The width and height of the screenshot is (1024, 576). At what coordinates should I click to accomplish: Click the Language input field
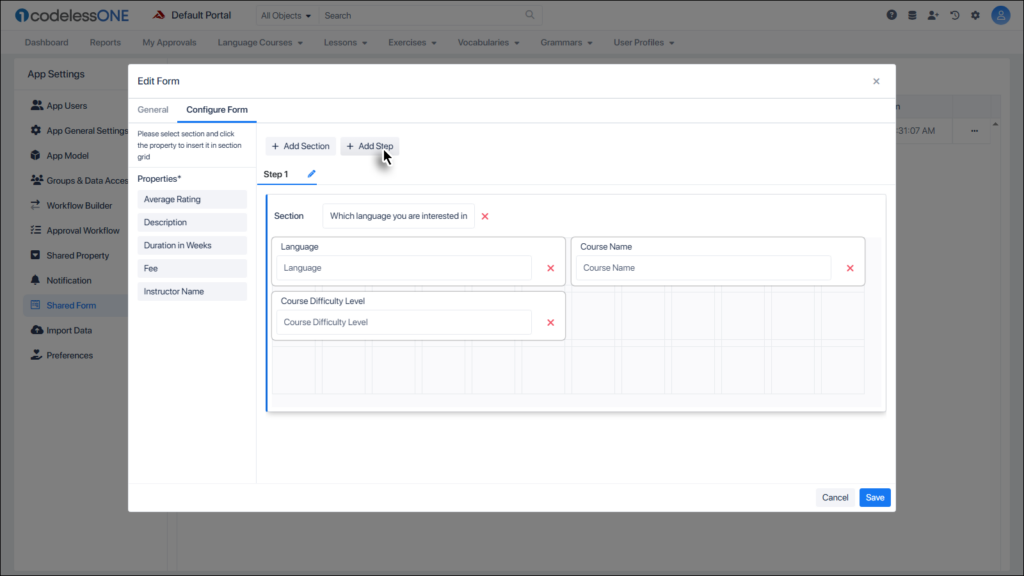[404, 268]
